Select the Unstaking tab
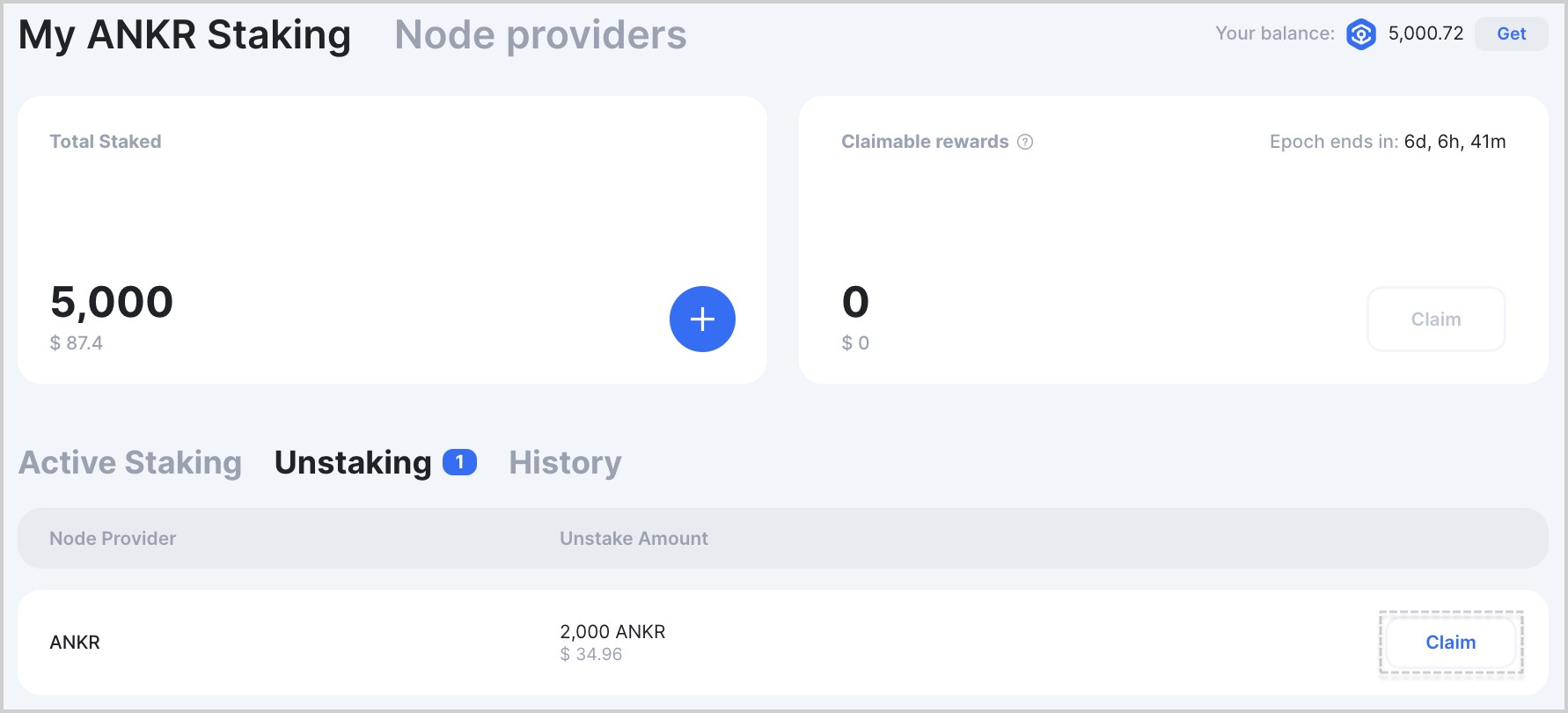Viewport: 1568px width, 713px height. 353,462
